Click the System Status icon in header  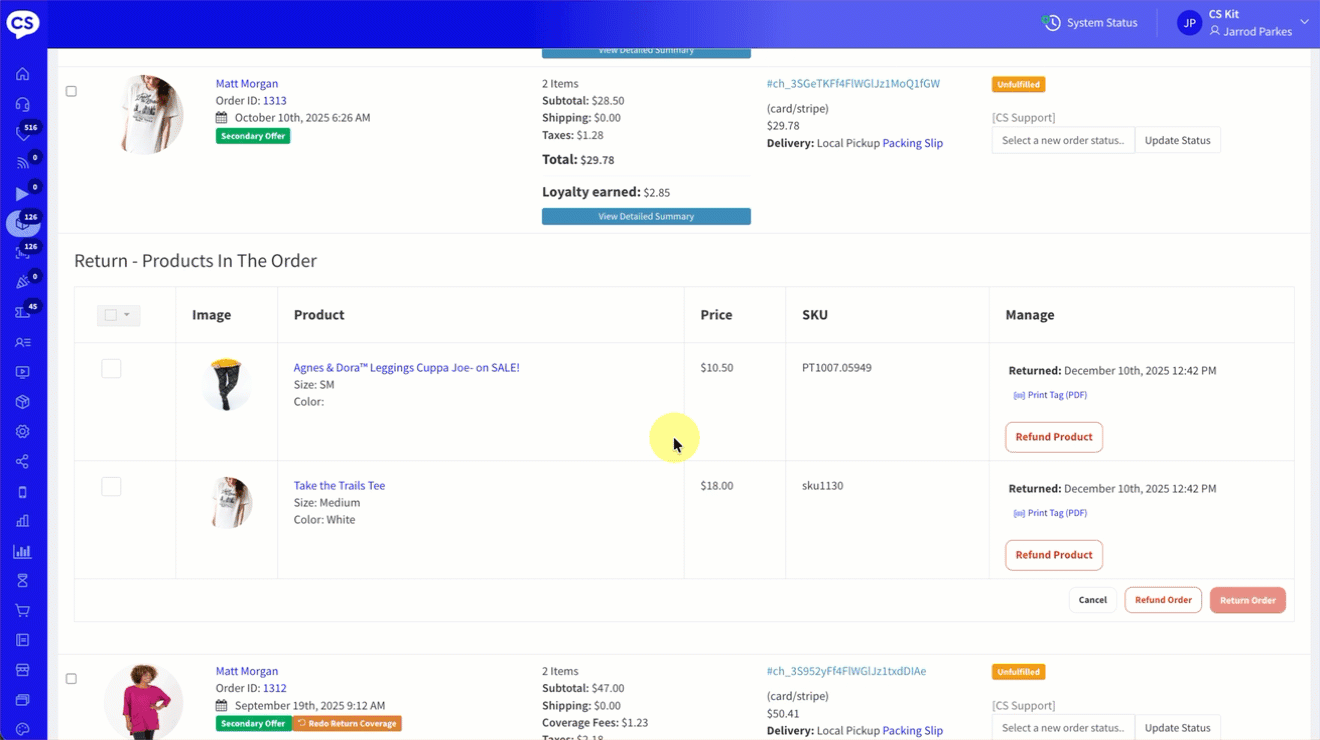tap(1051, 23)
